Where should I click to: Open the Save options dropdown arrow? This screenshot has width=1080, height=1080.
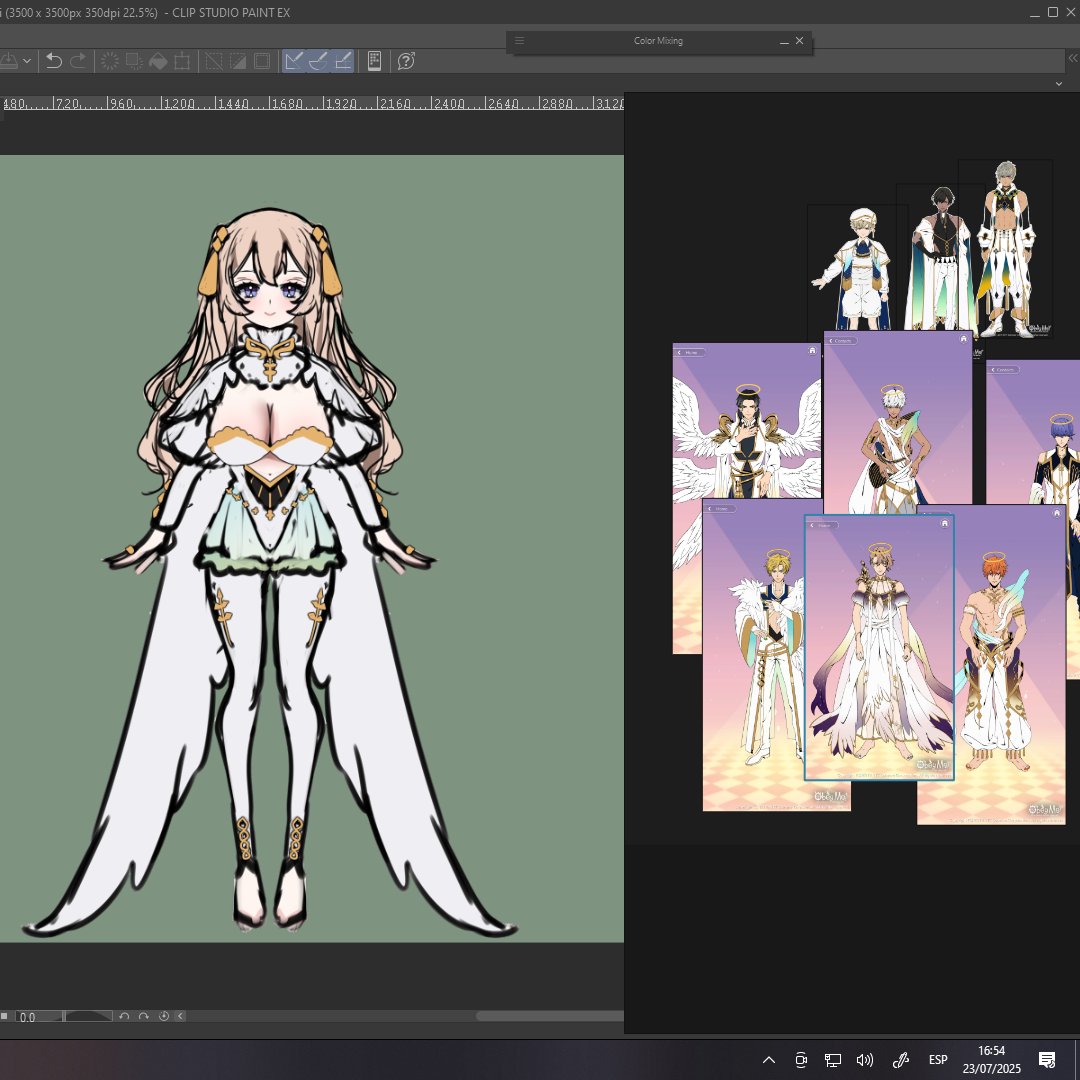point(27,61)
